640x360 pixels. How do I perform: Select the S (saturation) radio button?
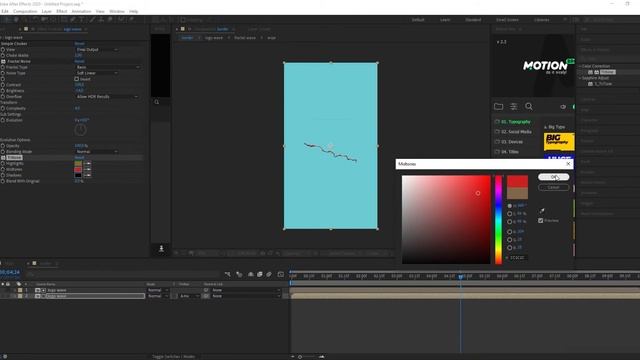coord(509,213)
